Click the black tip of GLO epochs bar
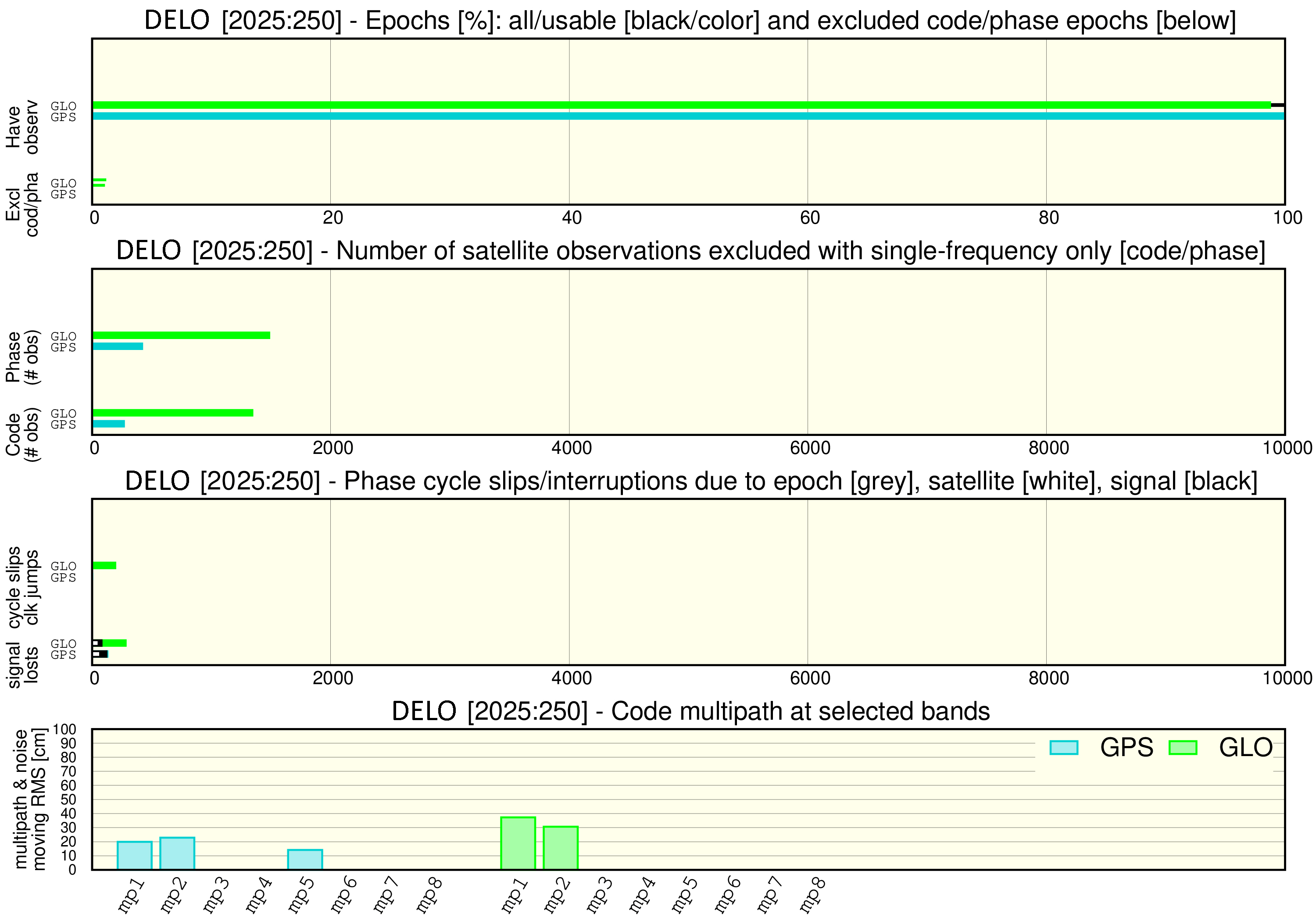This screenshot has width=1316, height=921. tap(1277, 105)
